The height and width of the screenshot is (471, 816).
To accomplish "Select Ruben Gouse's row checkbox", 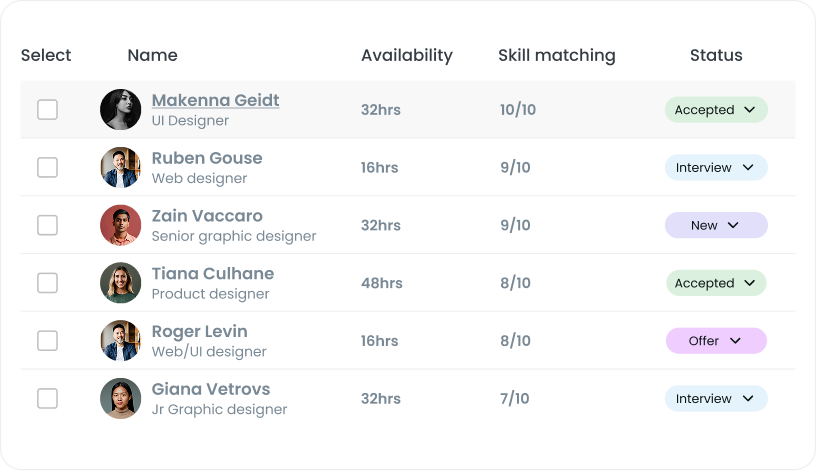I will pyautogui.click(x=47, y=167).
